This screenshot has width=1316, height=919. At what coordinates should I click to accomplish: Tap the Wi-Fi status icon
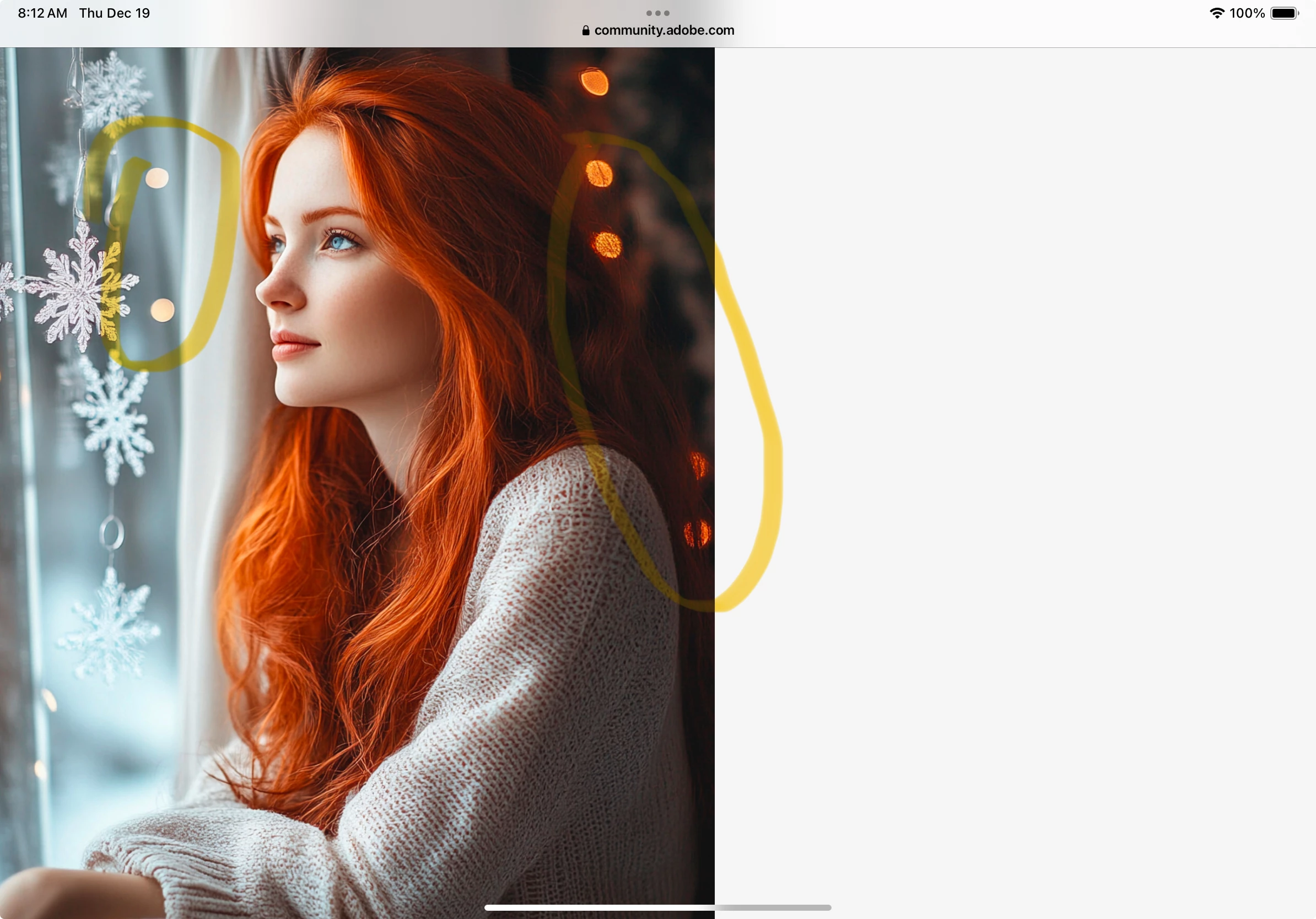(1216, 13)
